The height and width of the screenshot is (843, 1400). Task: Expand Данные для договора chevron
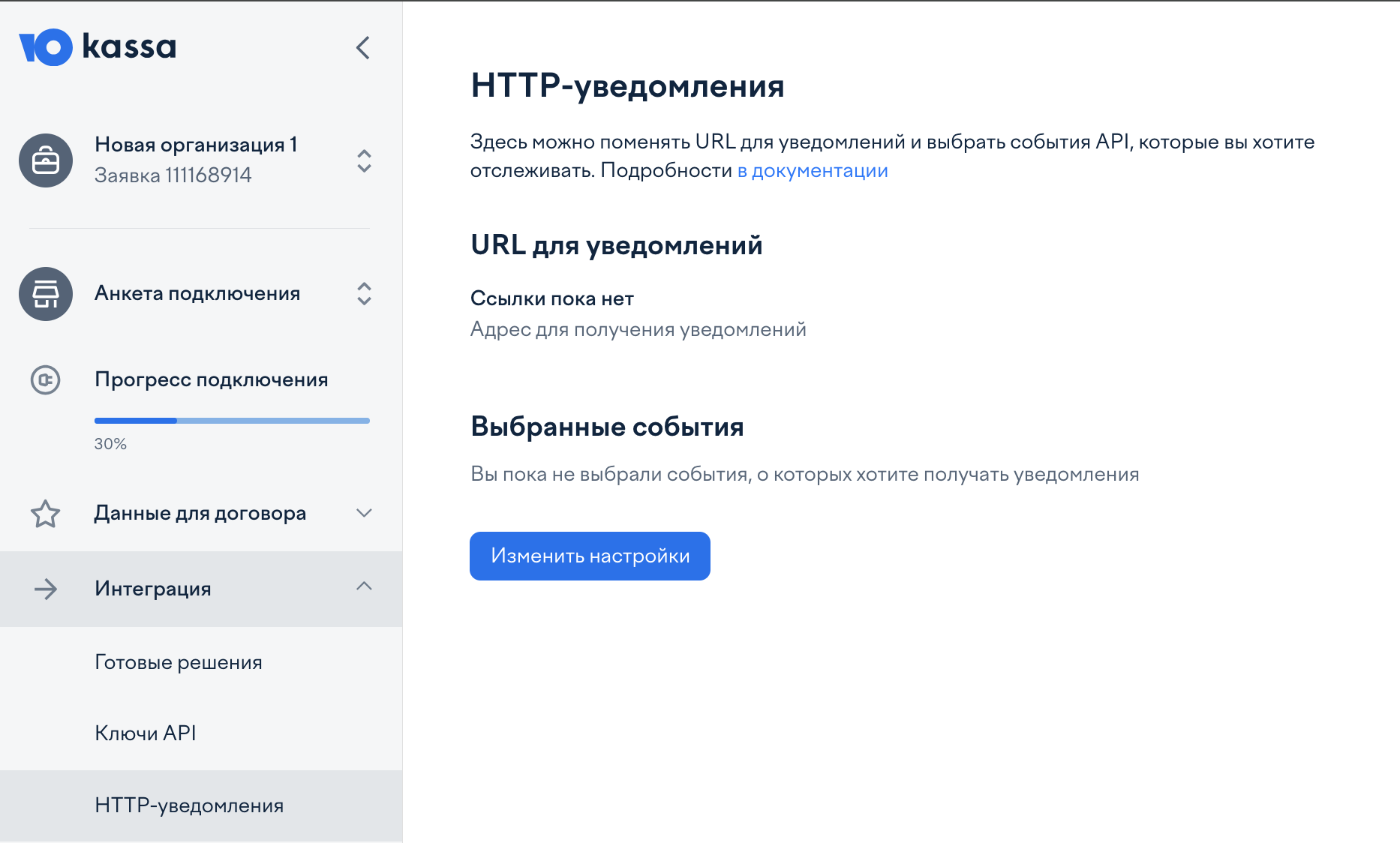pos(364,513)
